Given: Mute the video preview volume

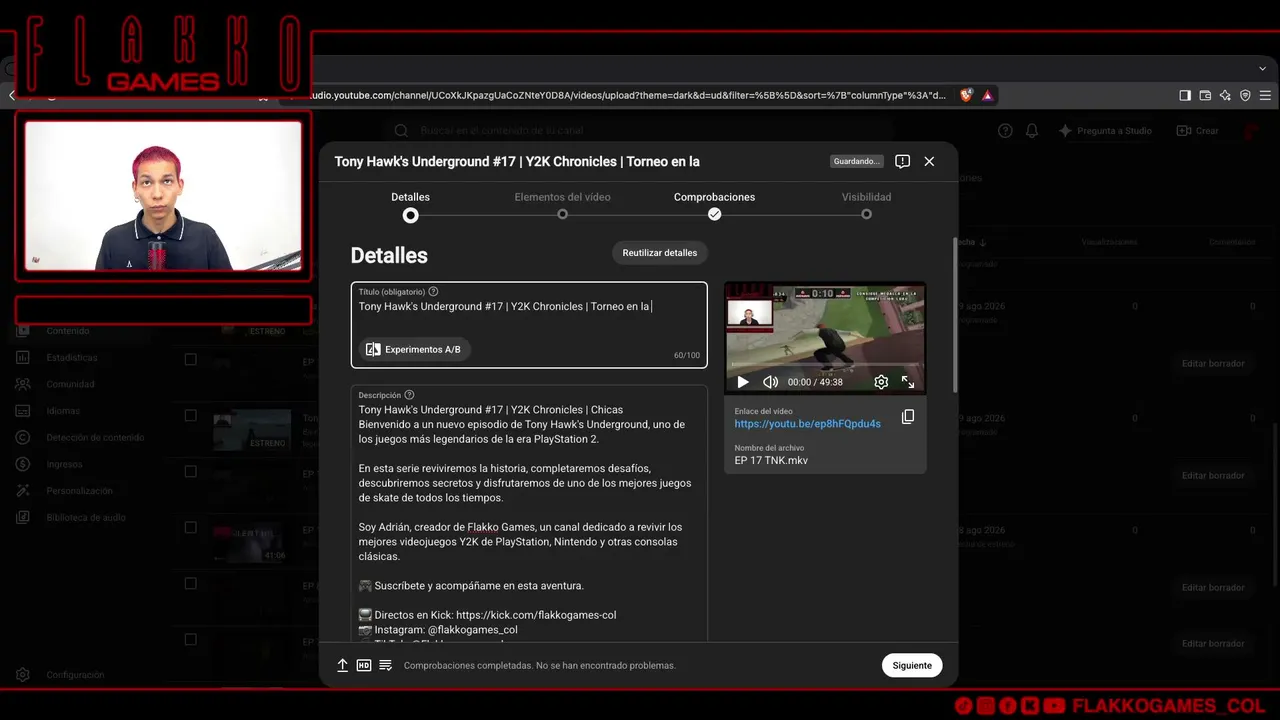Looking at the screenshot, I should [770, 382].
